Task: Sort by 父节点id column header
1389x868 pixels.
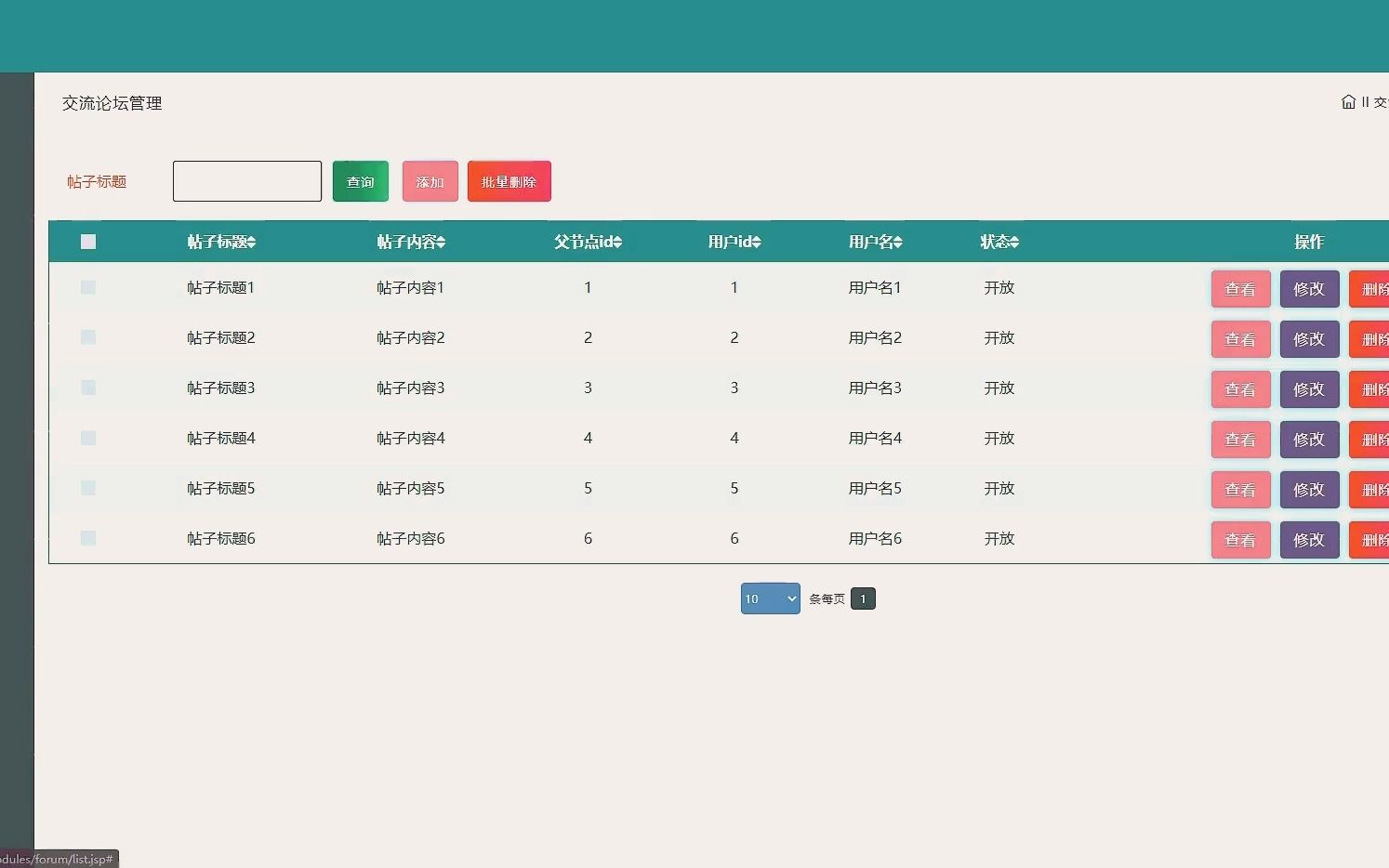Action: click(588, 242)
